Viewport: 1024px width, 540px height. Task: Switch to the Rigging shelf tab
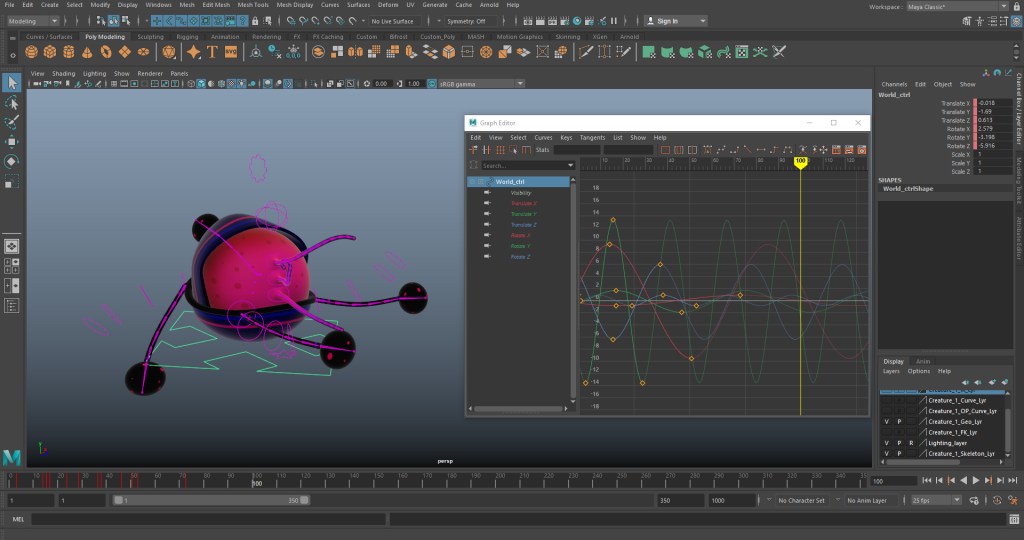coord(186,37)
